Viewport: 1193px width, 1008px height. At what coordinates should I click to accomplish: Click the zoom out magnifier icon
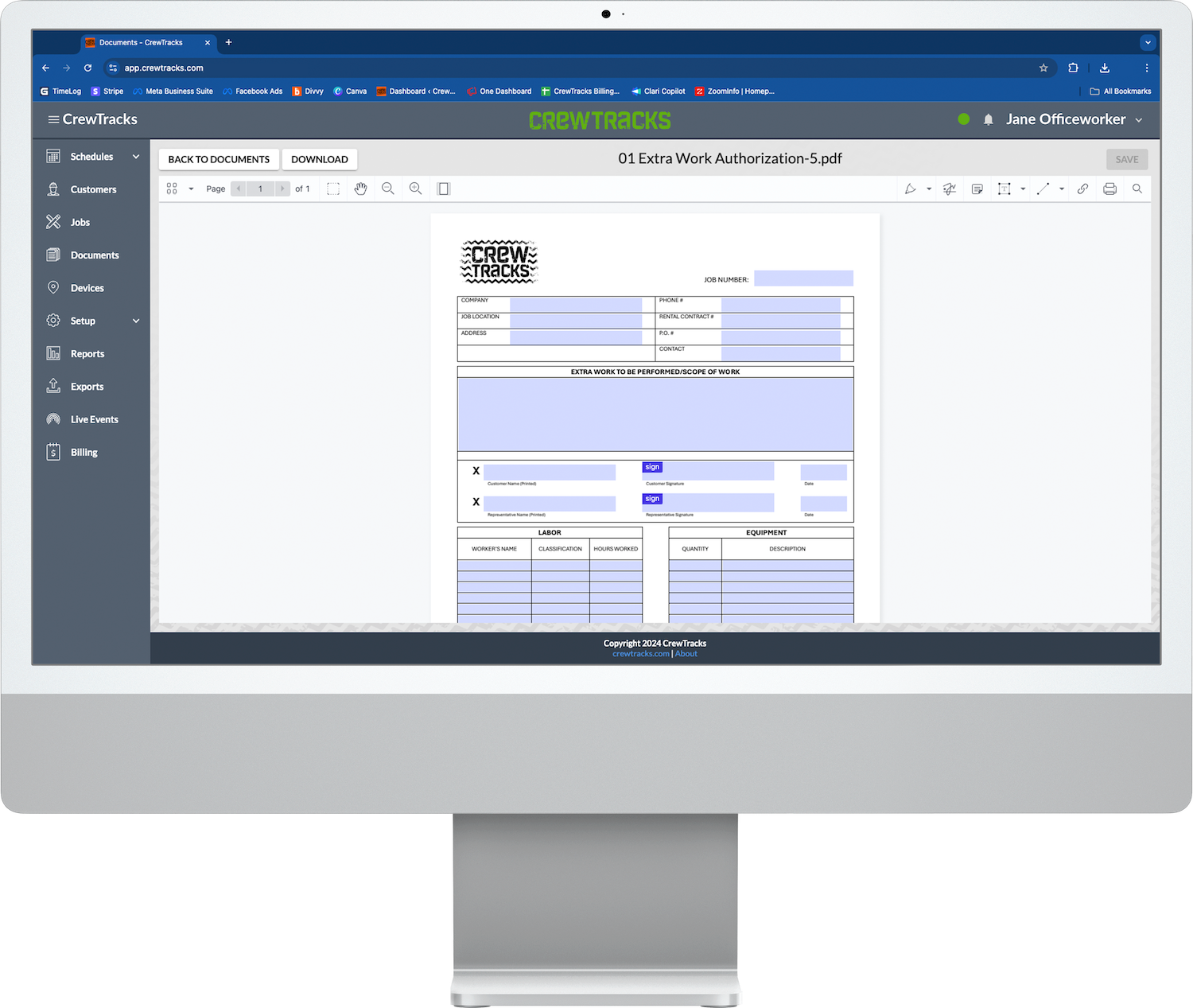coord(388,189)
